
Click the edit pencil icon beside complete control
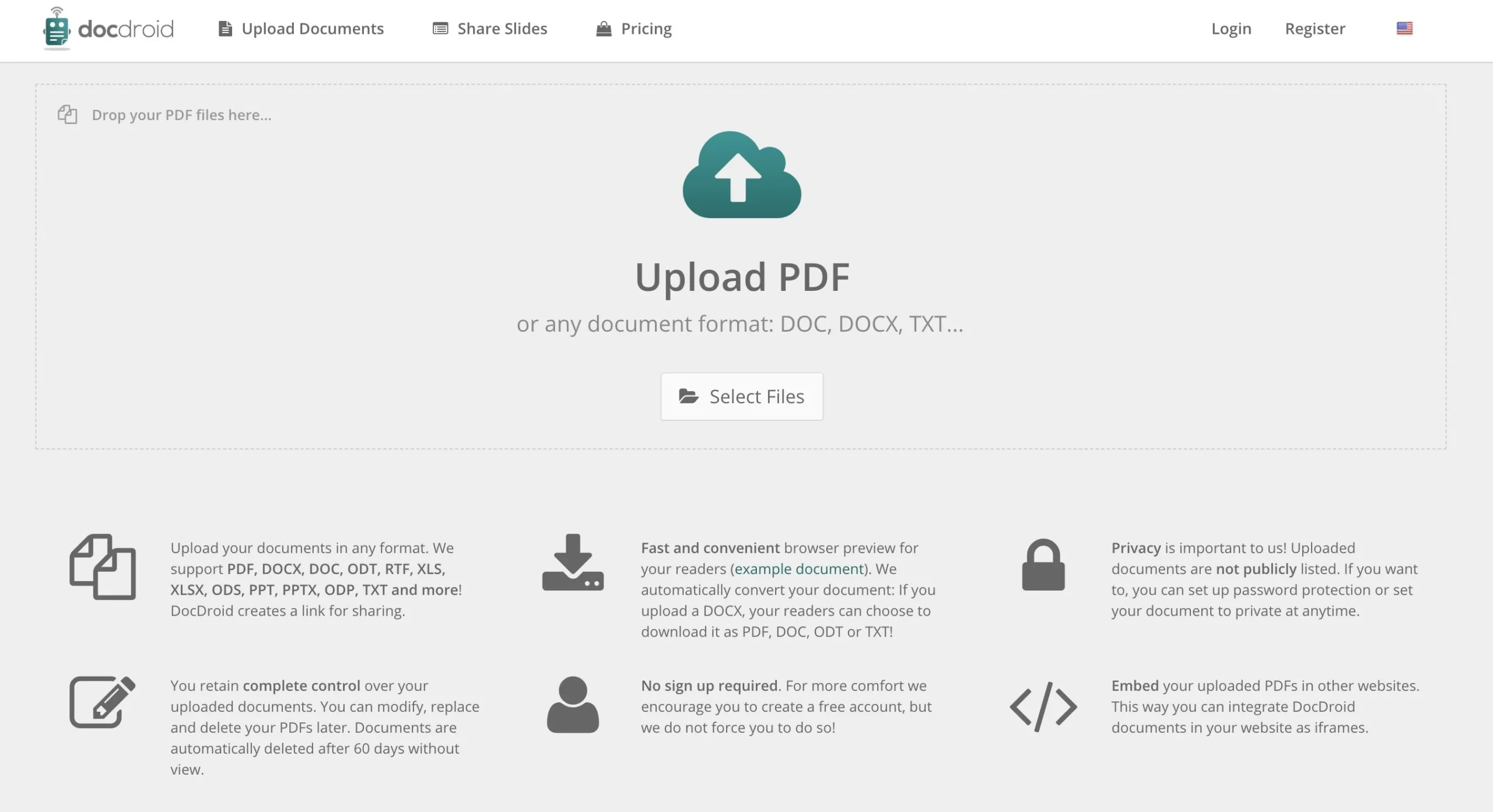(103, 702)
